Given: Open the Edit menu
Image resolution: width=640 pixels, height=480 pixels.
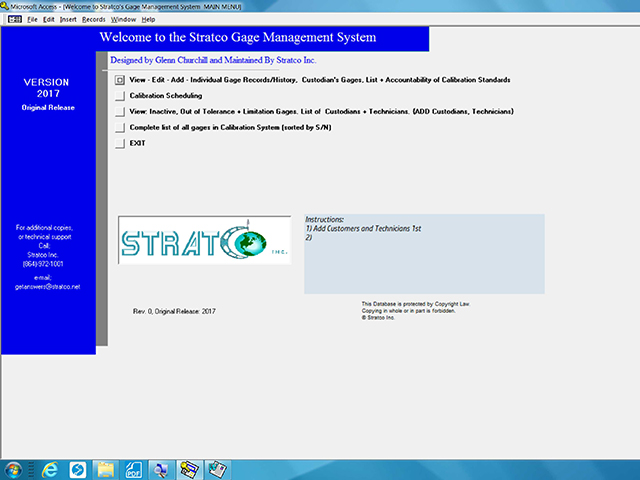Looking at the screenshot, I should [x=49, y=19].
